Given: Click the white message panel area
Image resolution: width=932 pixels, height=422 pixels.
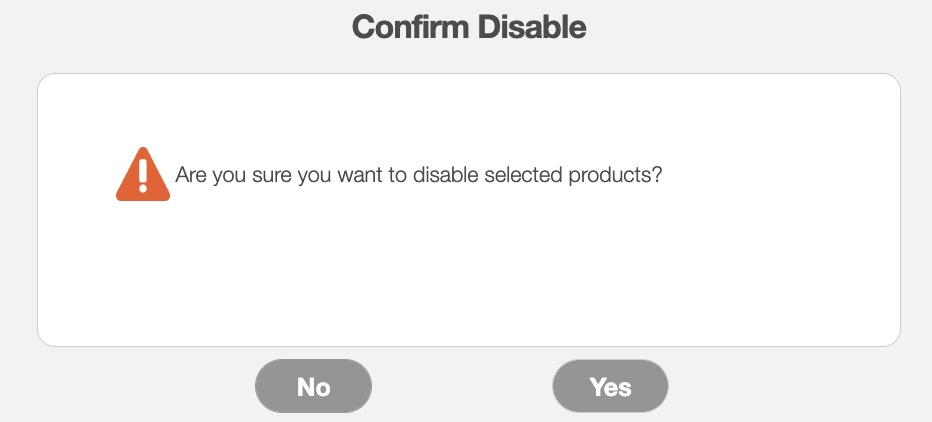Looking at the screenshot, I should [x=468, y=270].
